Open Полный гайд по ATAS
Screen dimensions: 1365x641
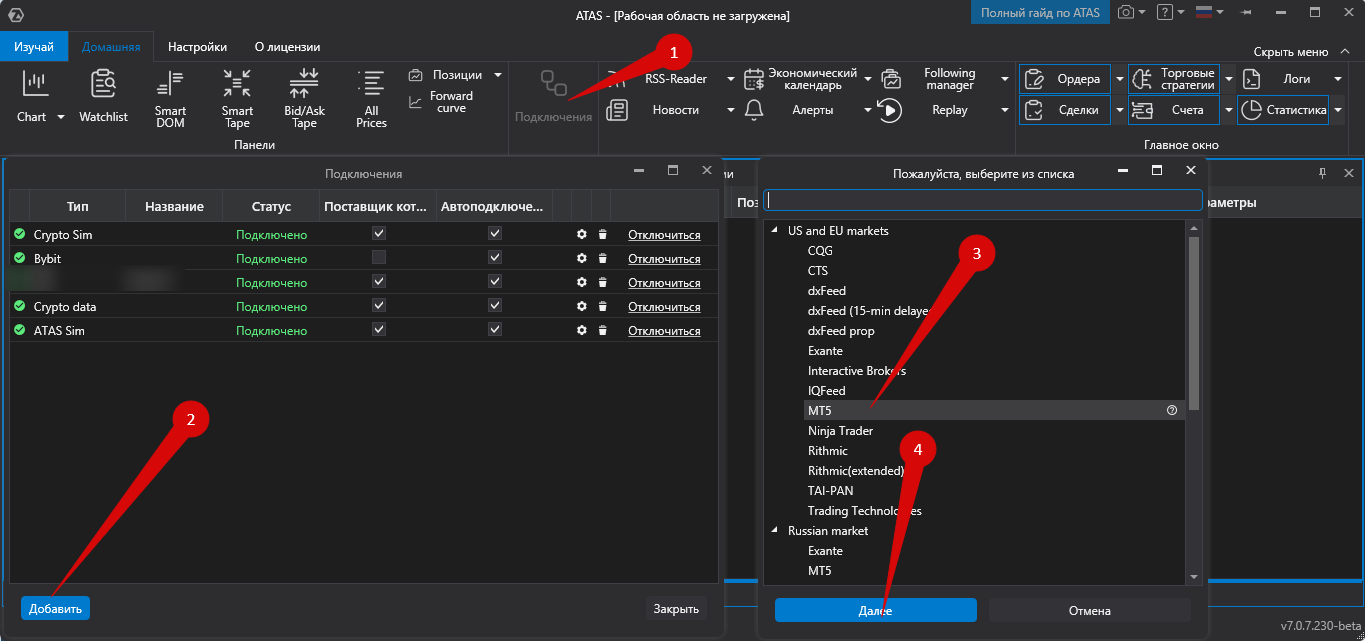point(1040,13)
